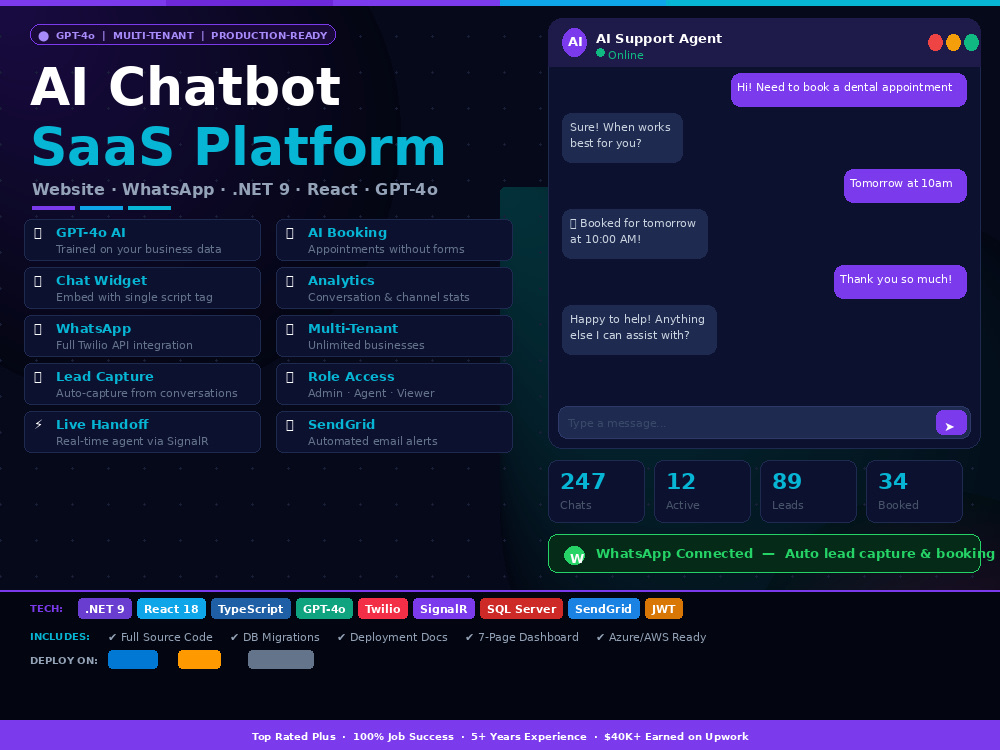Select the SQL Server tech badge
Viewport: 1000px width, 750px height.
point(522,608)
